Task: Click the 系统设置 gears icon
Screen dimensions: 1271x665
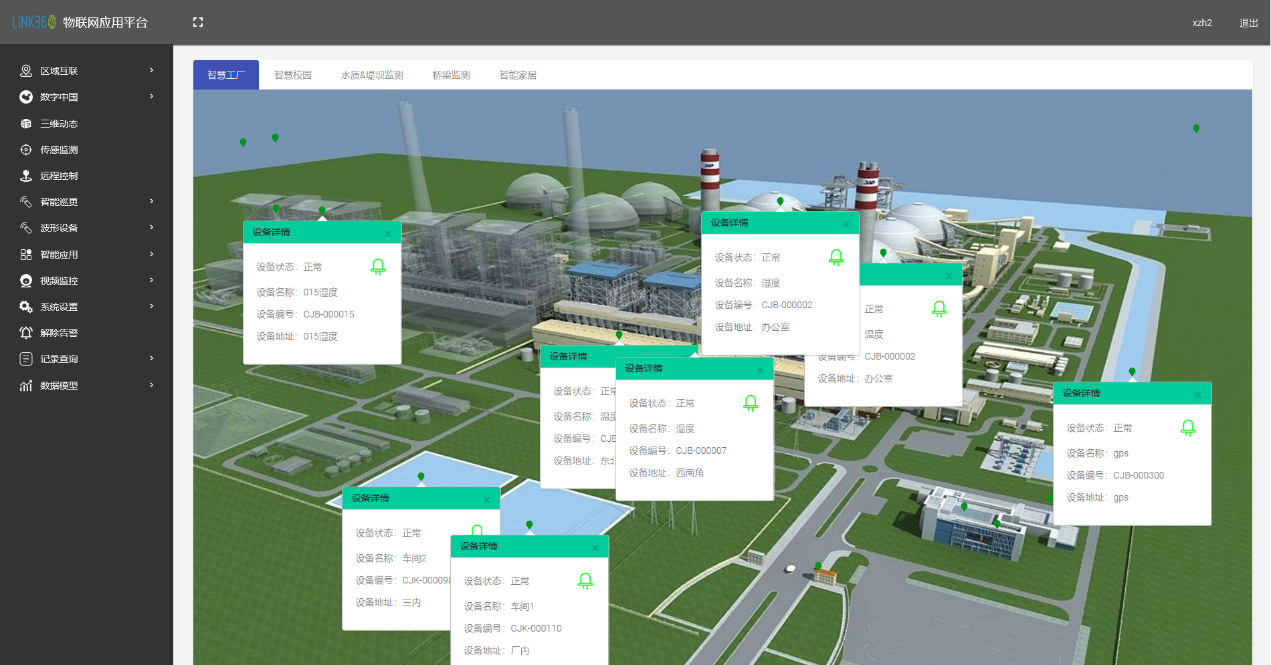Action: pyautogui.click(x=26, y=307)
